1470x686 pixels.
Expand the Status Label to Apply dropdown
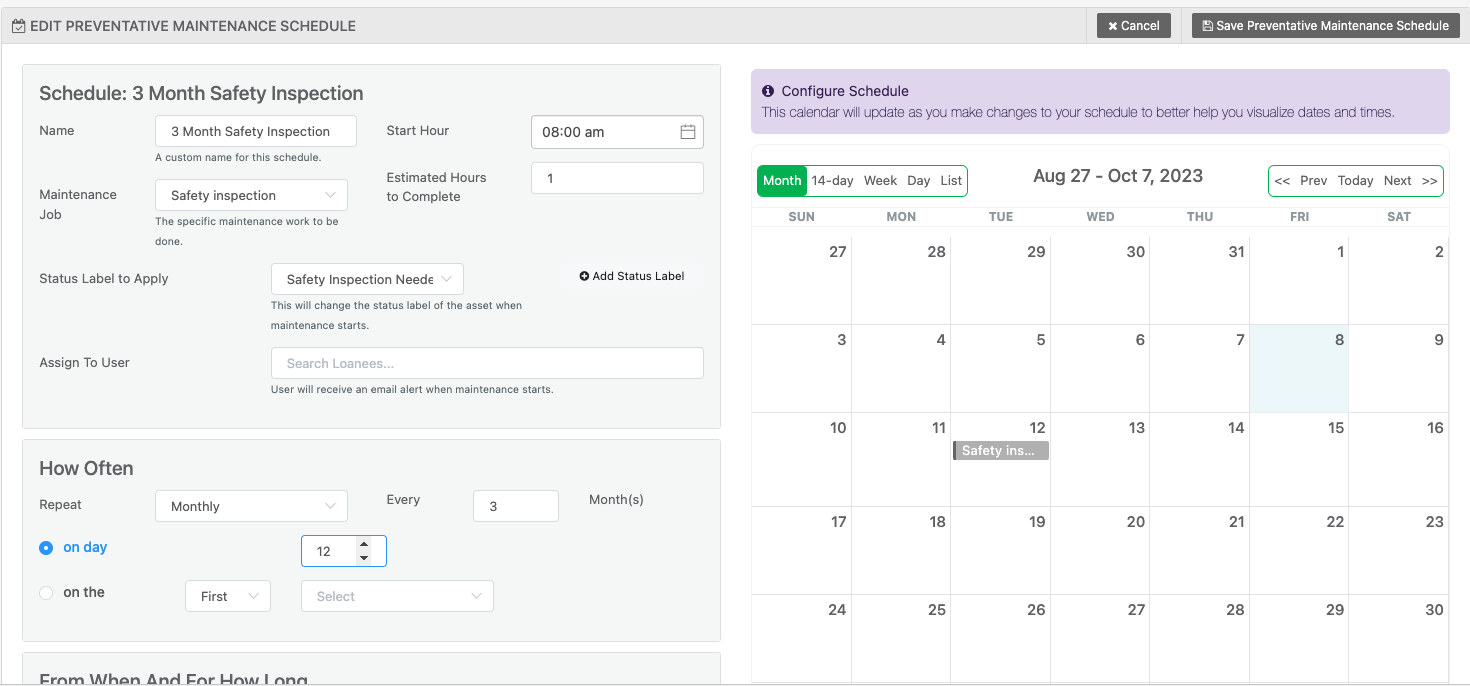pos(367,279)
